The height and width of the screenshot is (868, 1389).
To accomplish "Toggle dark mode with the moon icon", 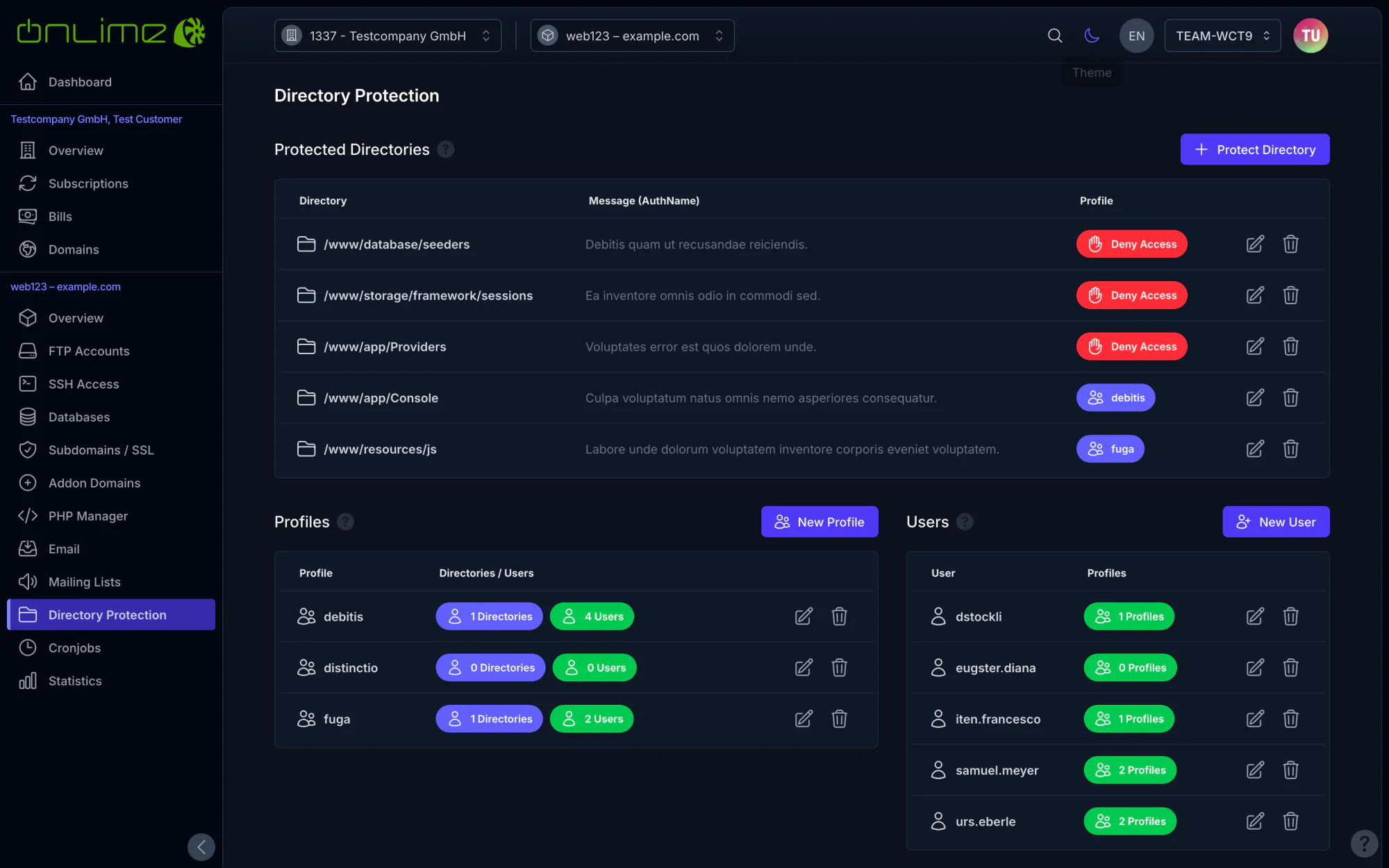I will click(1092, 35).
